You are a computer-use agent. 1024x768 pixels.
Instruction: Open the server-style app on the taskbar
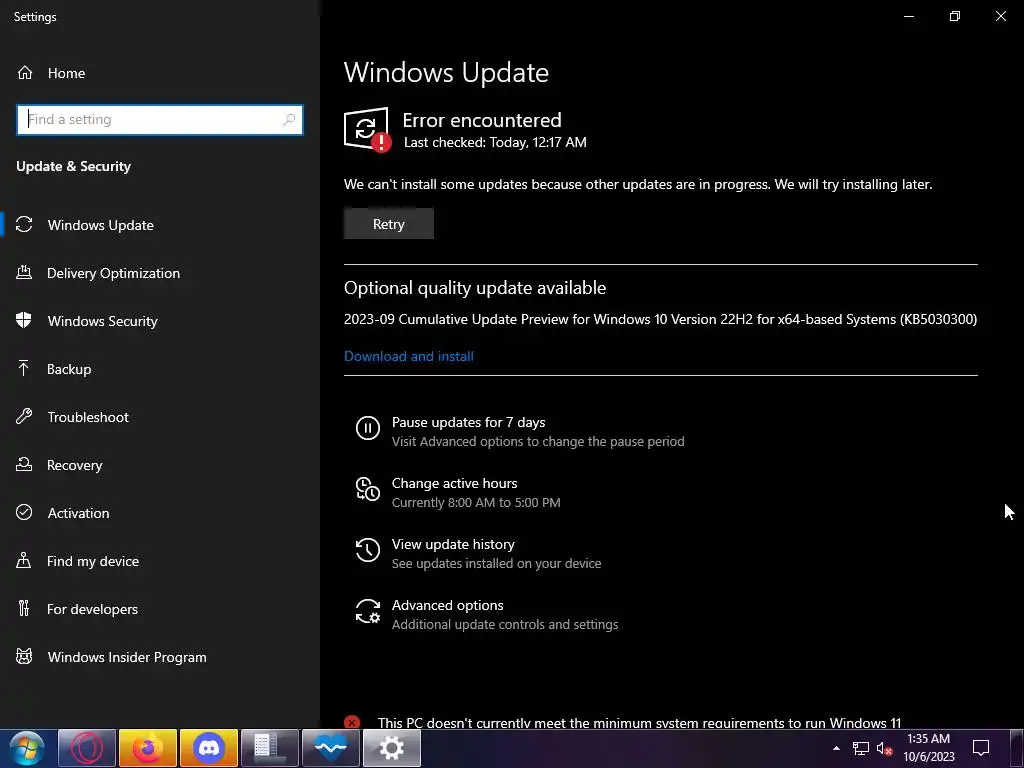[270, 748]
